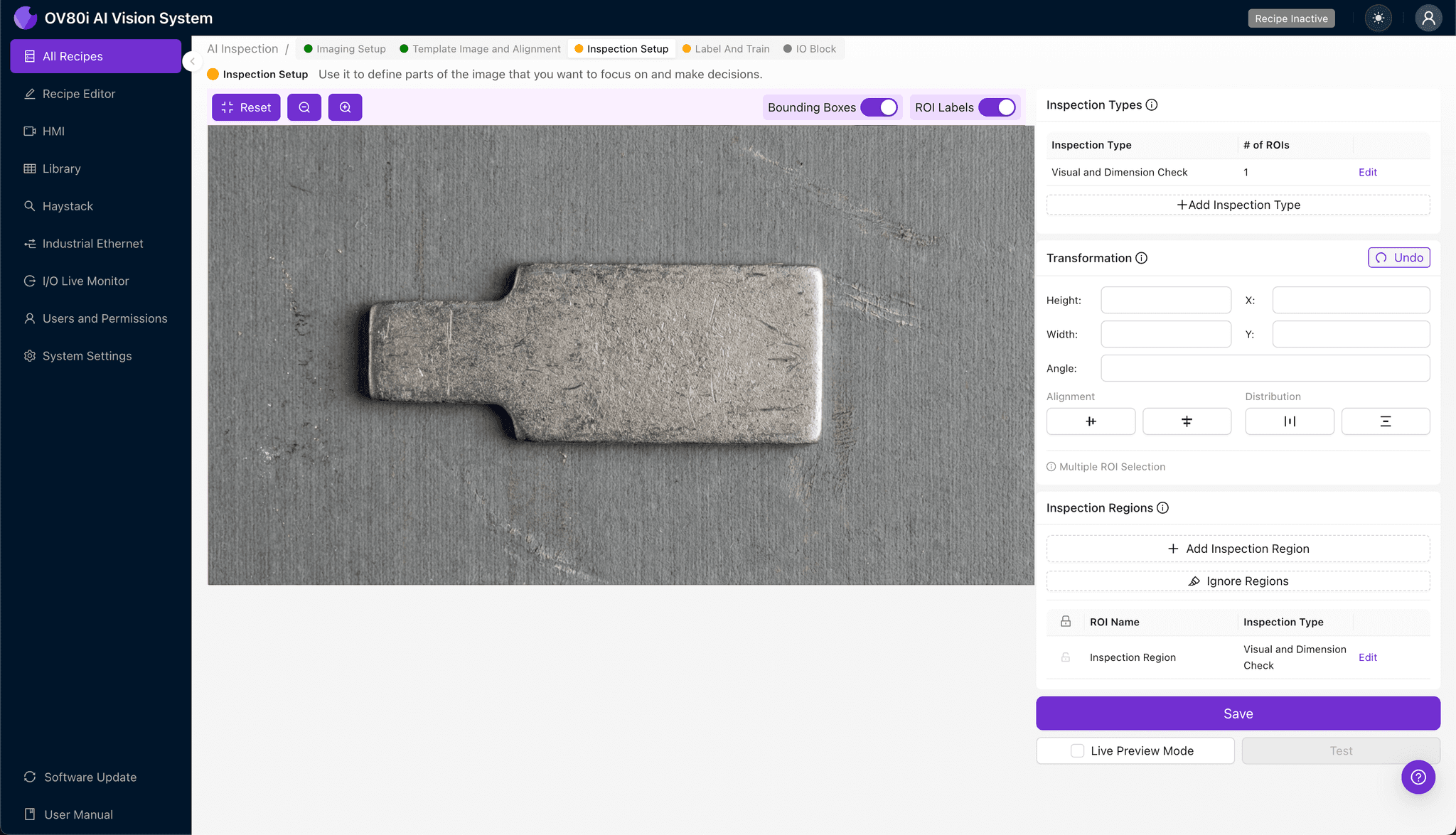Open the help question mark bubble
The height and width of the screenshot is (835, 1456).
tap(1418, 777)
